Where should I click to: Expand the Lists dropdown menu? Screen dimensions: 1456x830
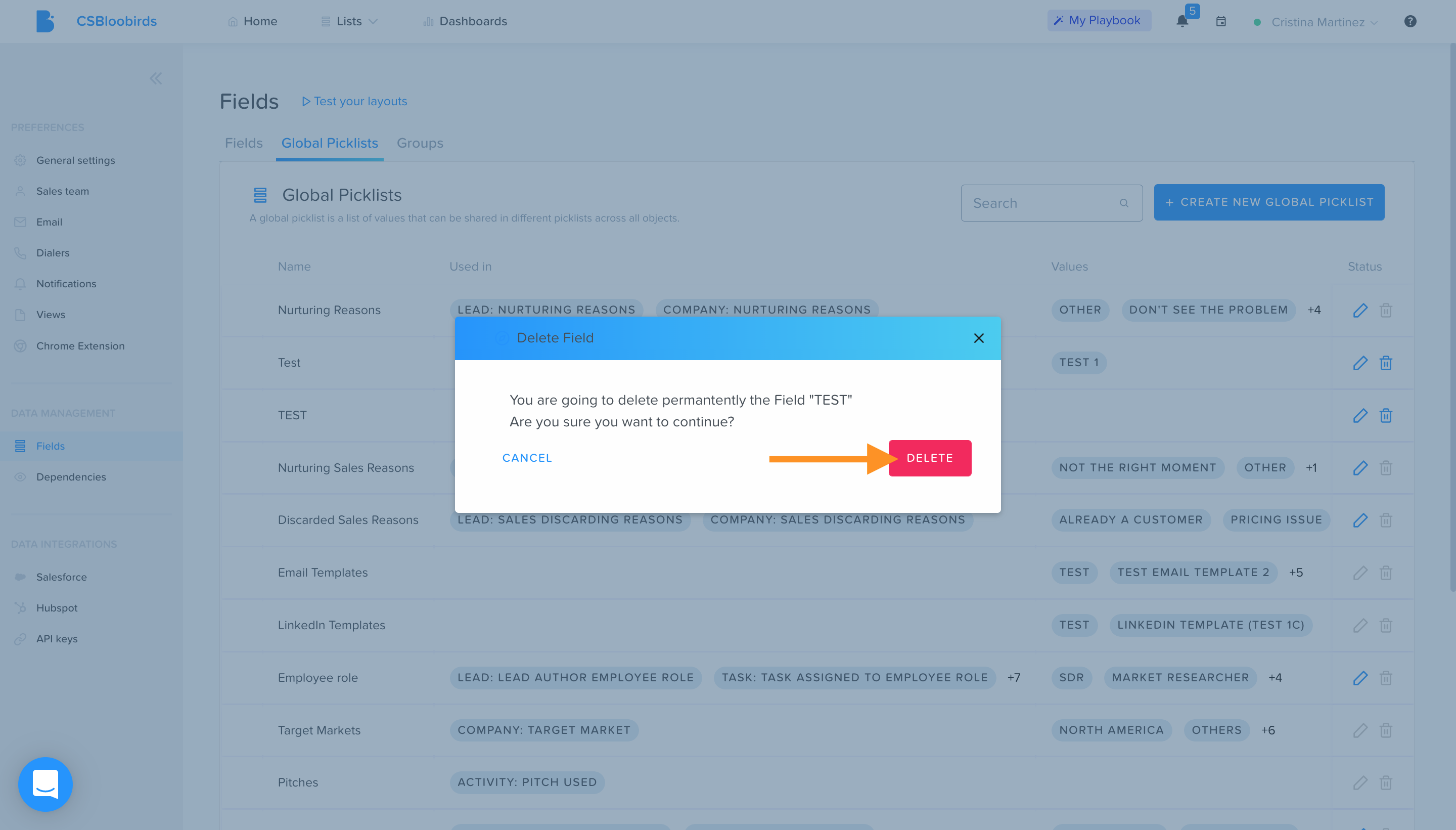coord(349,21)
